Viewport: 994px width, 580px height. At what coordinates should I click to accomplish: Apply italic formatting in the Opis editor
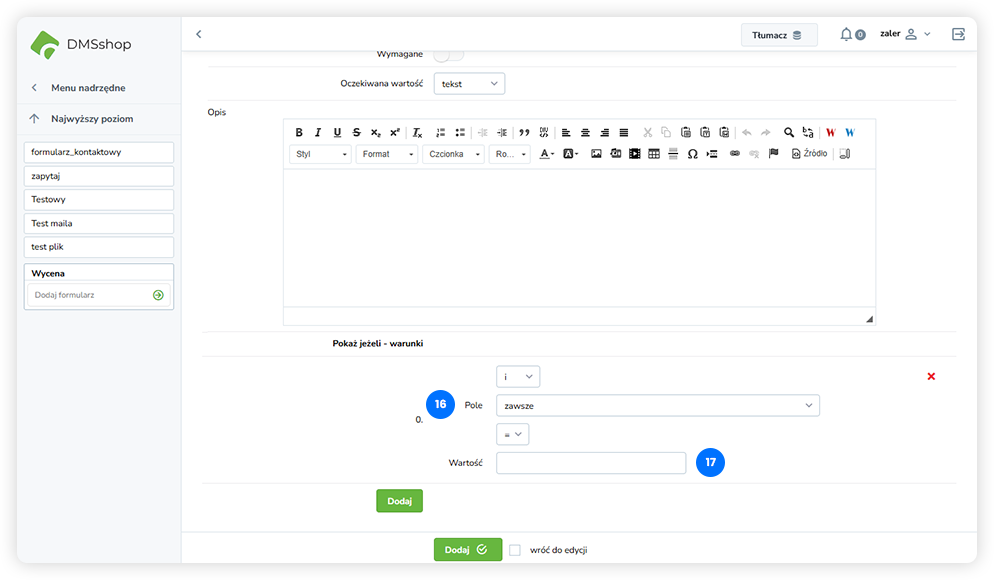click(x=318, y=132)
